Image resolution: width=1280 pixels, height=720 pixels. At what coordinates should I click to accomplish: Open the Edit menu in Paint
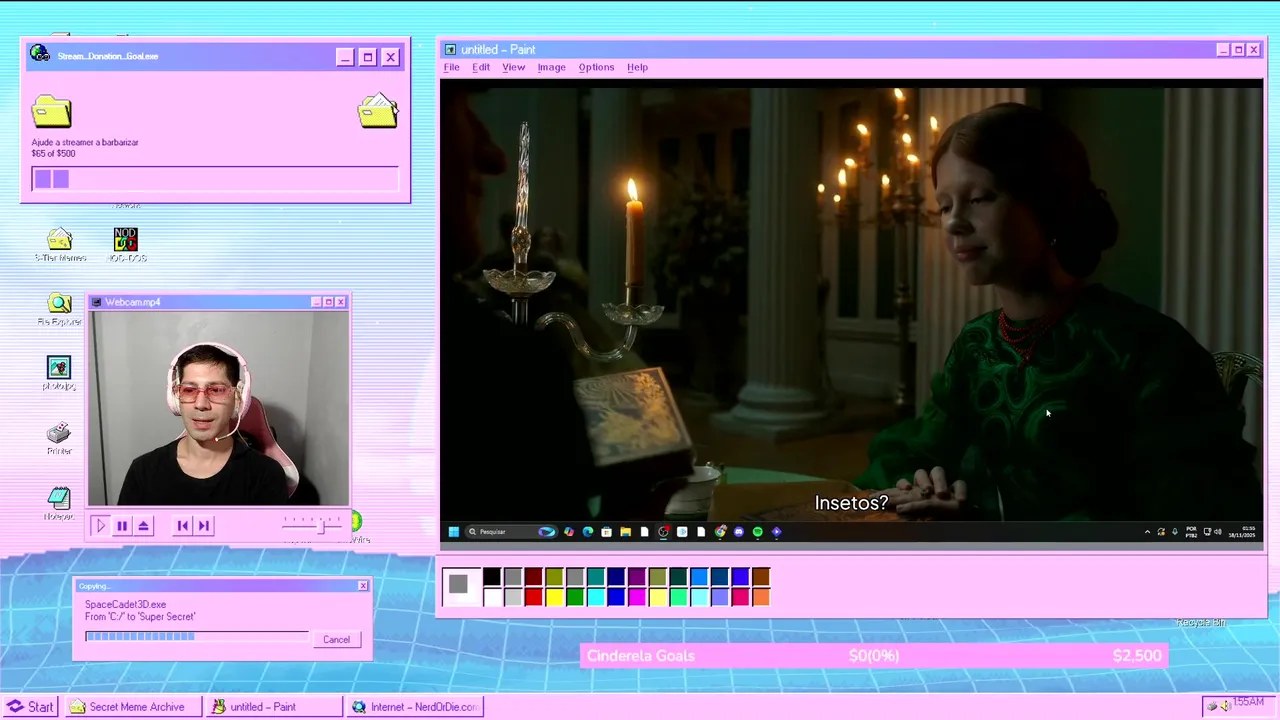pyautogui.click(x=481, y=67)
